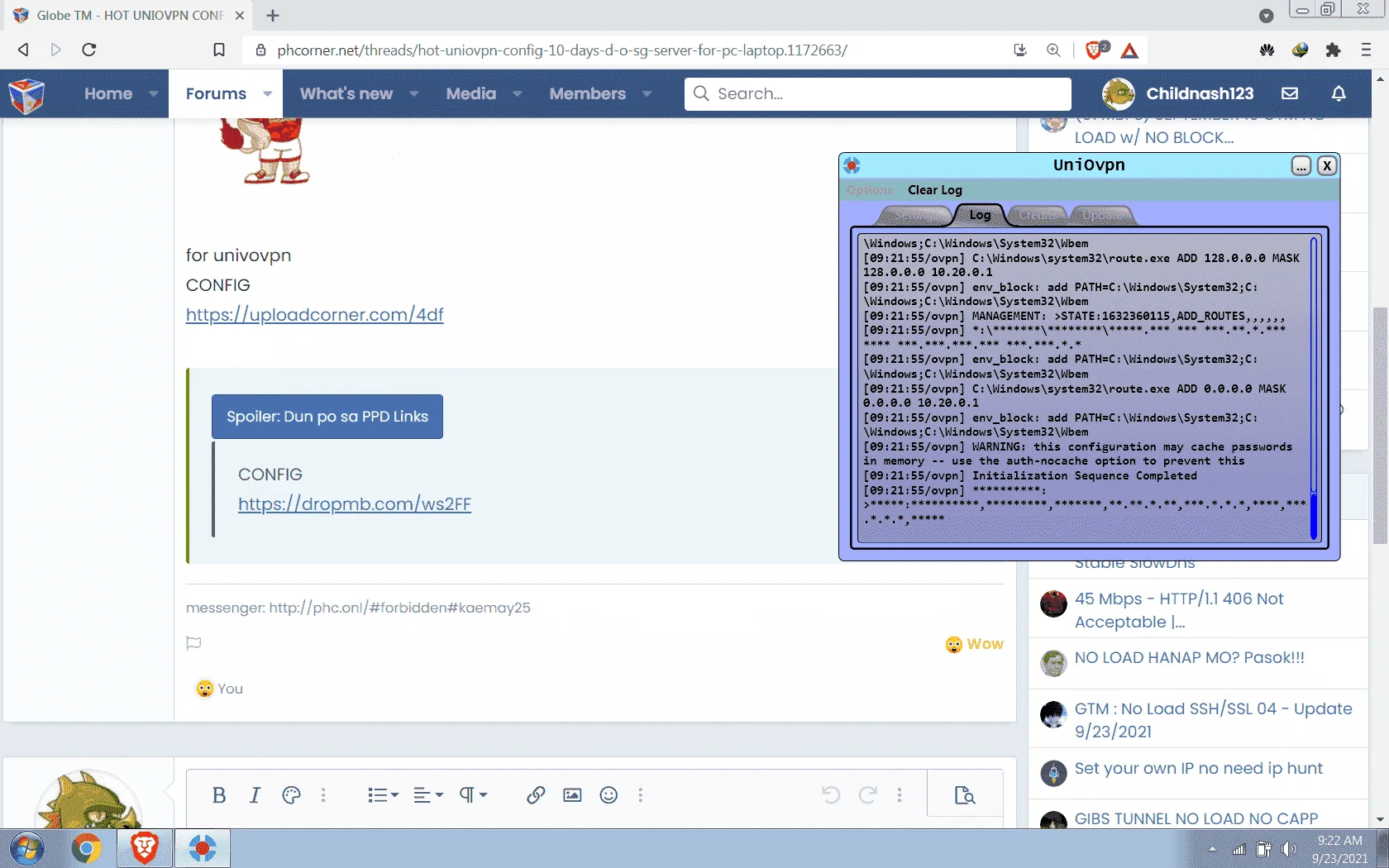The image size is (1389, 868).
Task: Go back in the browser
Action: point(23,50)
